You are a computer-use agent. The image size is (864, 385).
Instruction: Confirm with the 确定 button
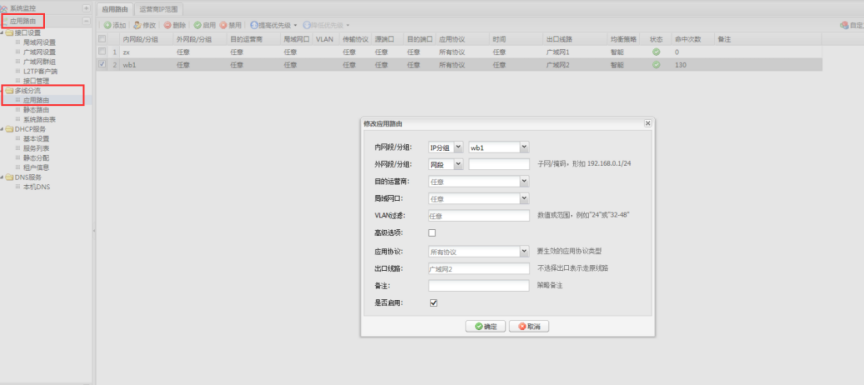tap(485, 326)
